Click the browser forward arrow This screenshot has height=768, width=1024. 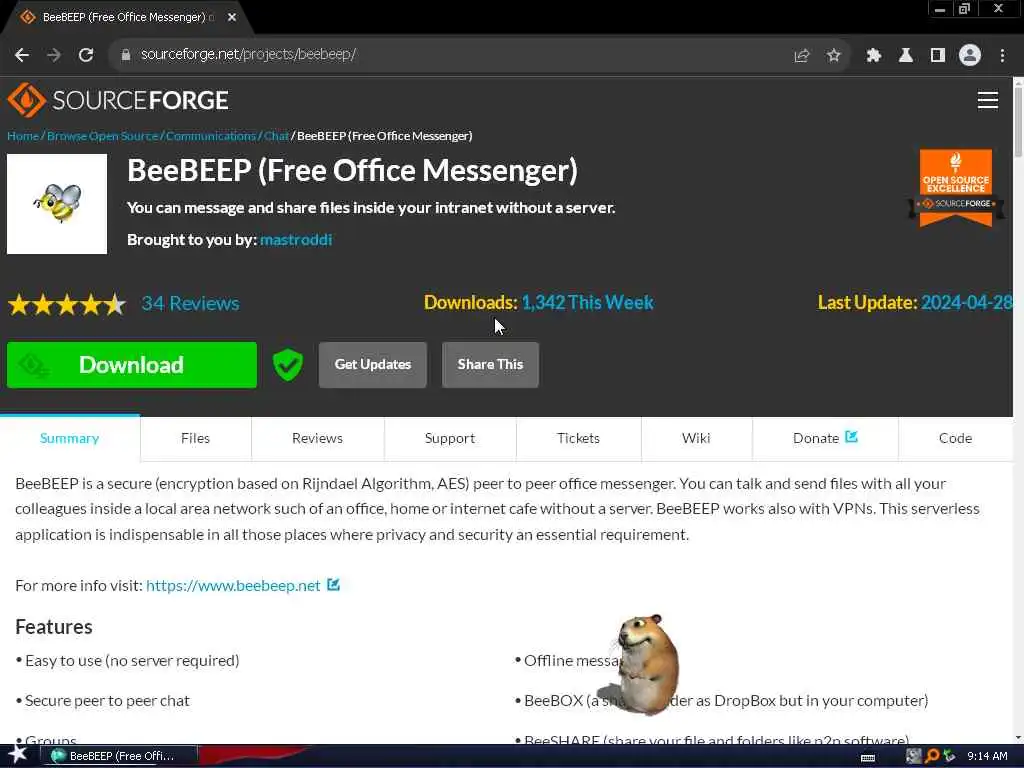(x=54, y=55)
